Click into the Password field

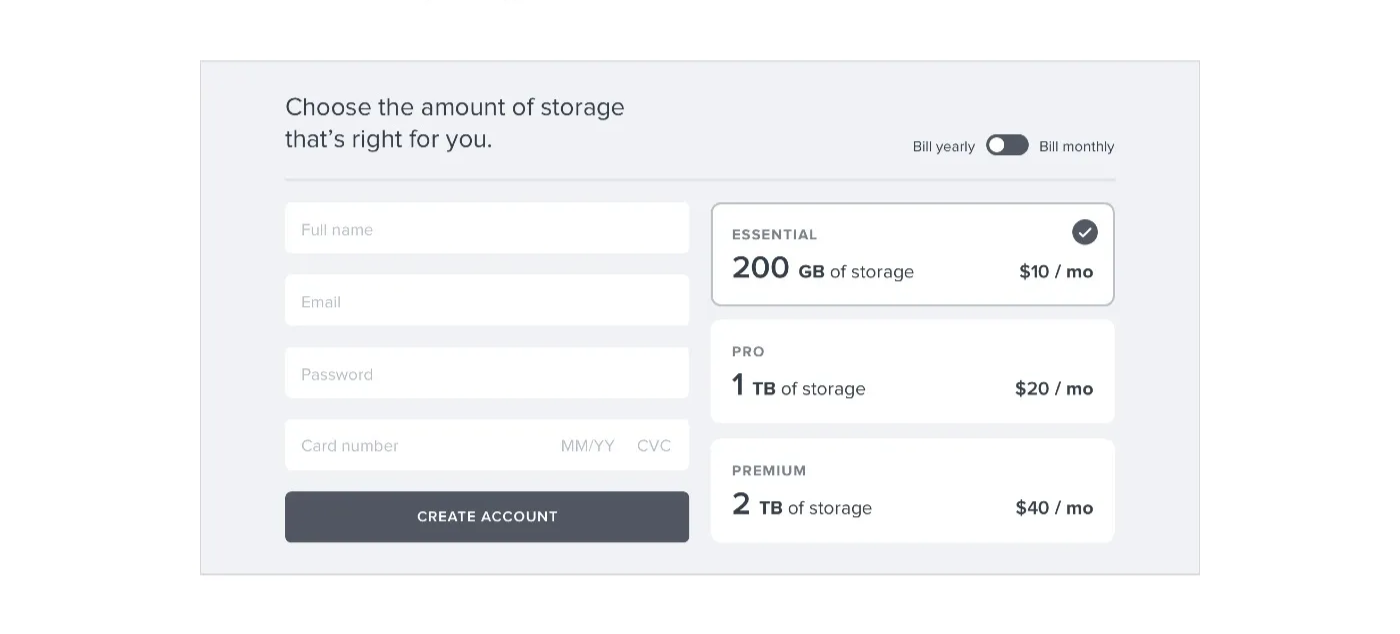[486, 374]
